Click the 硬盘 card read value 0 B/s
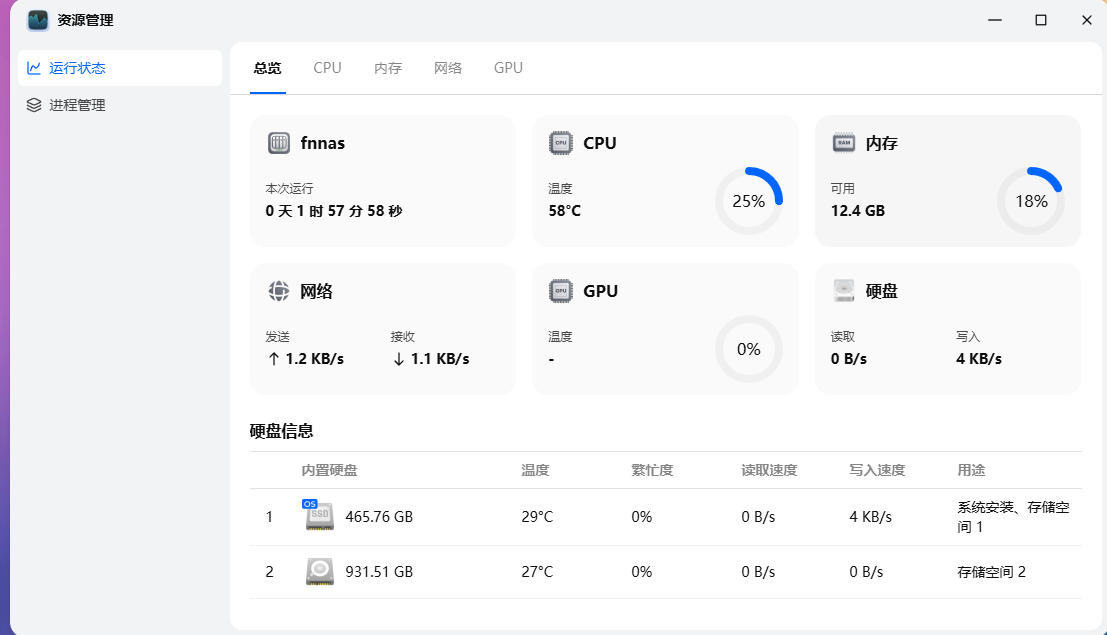 (x=849, y=359)
